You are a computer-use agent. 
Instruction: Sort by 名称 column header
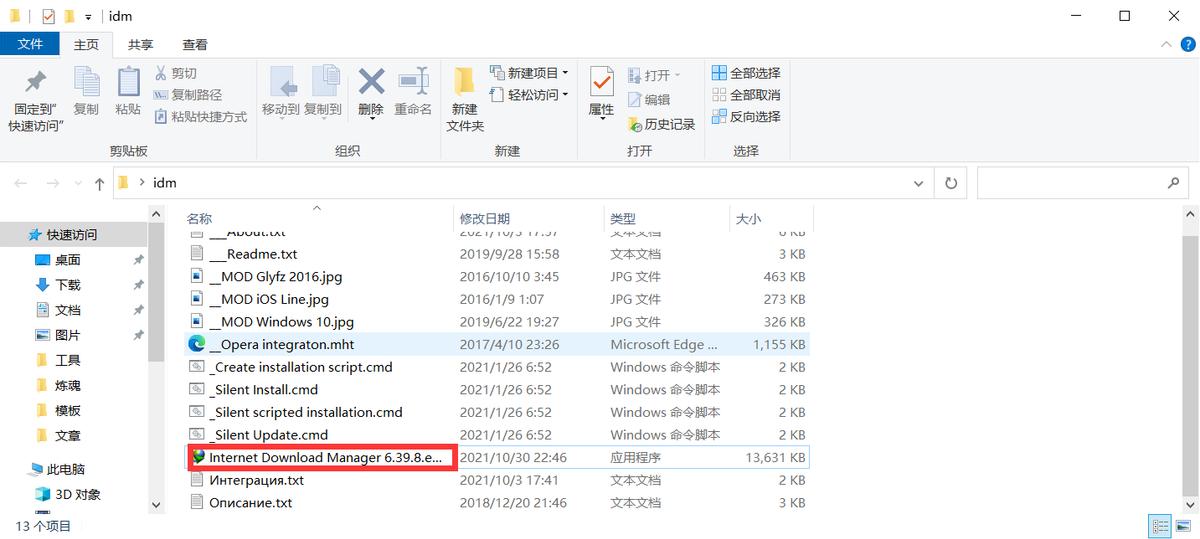coord(200,218)
